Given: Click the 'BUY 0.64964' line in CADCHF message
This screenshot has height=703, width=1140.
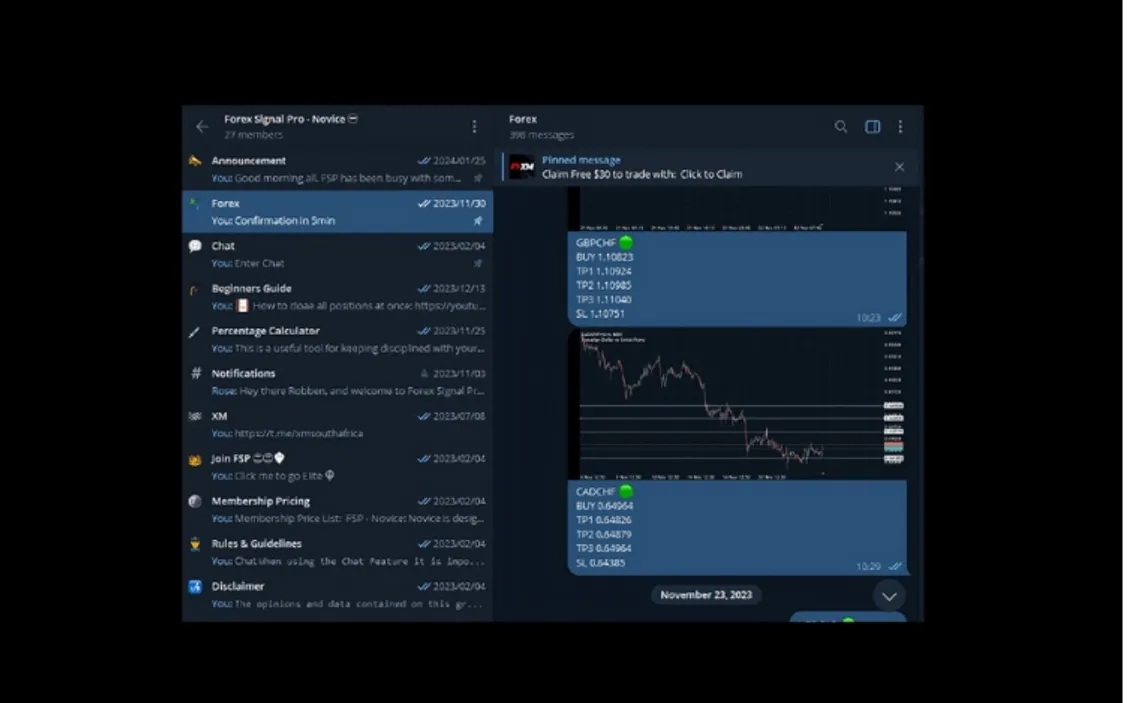Looking at the screenshot, I should point(604,506).
